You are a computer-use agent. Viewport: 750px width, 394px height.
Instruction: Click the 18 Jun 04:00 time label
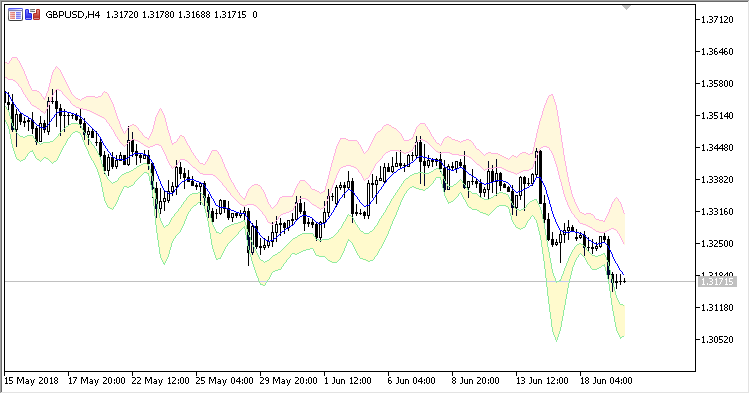tap(606, 381)
